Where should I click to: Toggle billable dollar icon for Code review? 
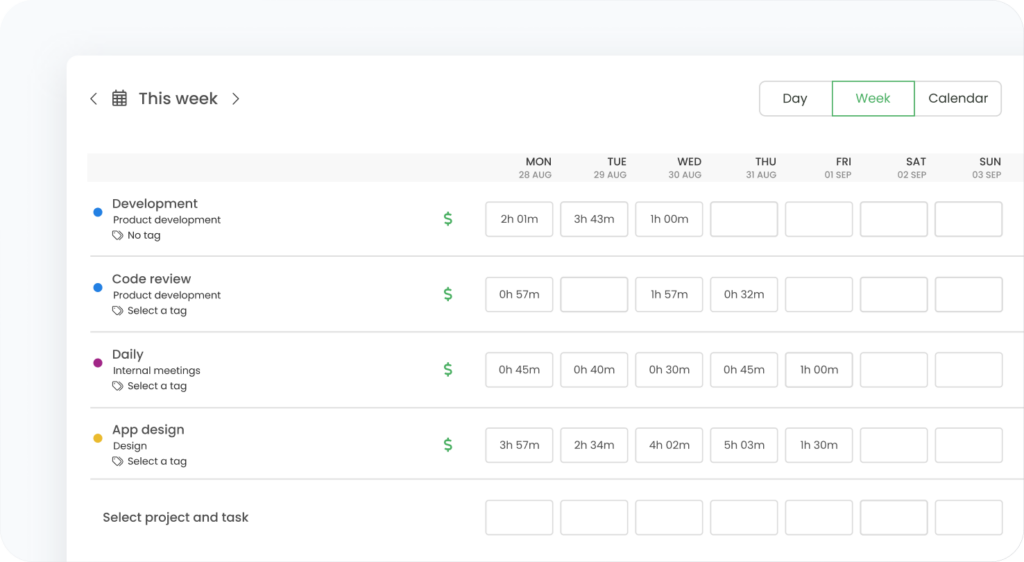(448, 294)
